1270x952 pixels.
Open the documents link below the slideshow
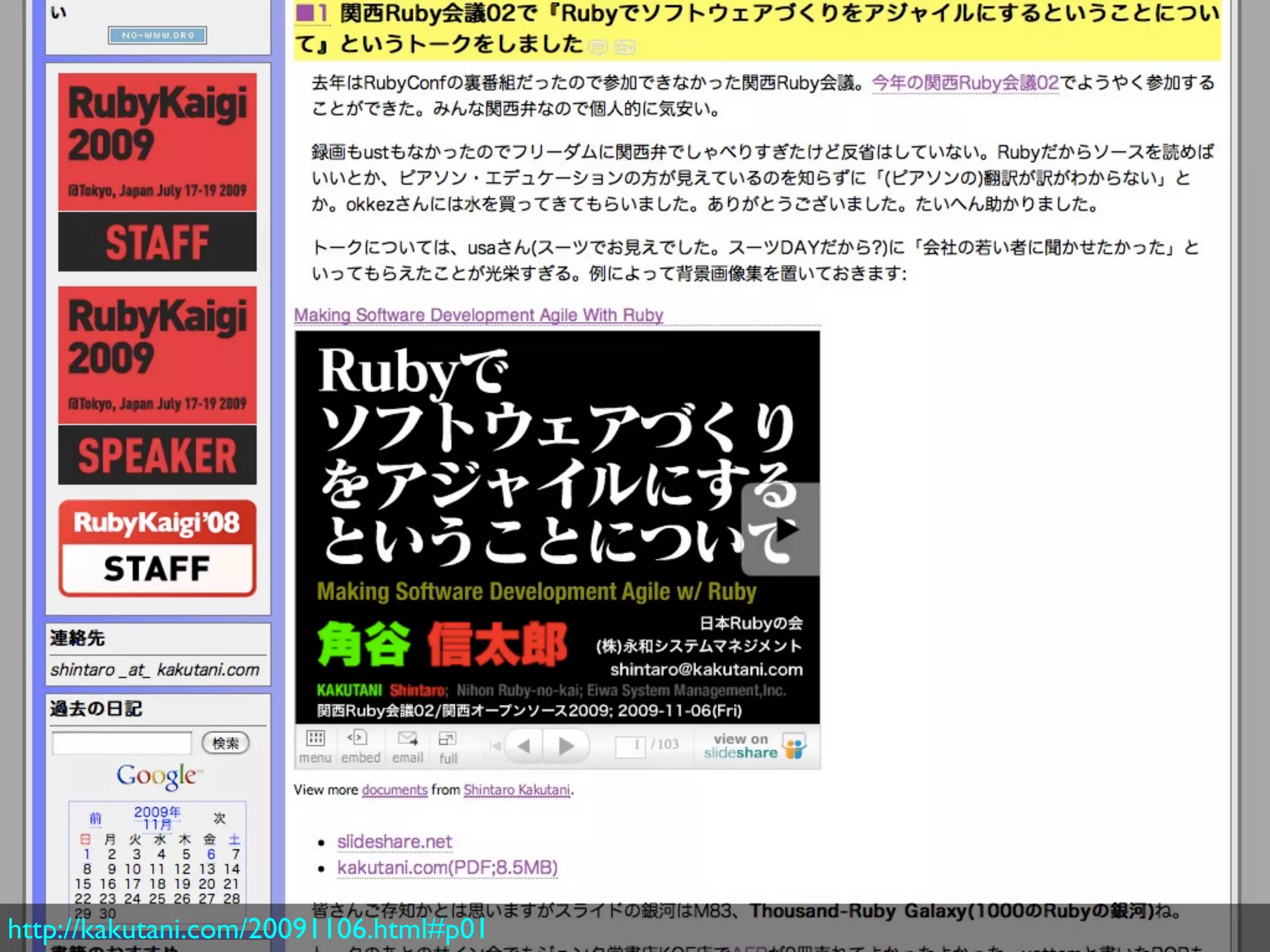point(394,790)
